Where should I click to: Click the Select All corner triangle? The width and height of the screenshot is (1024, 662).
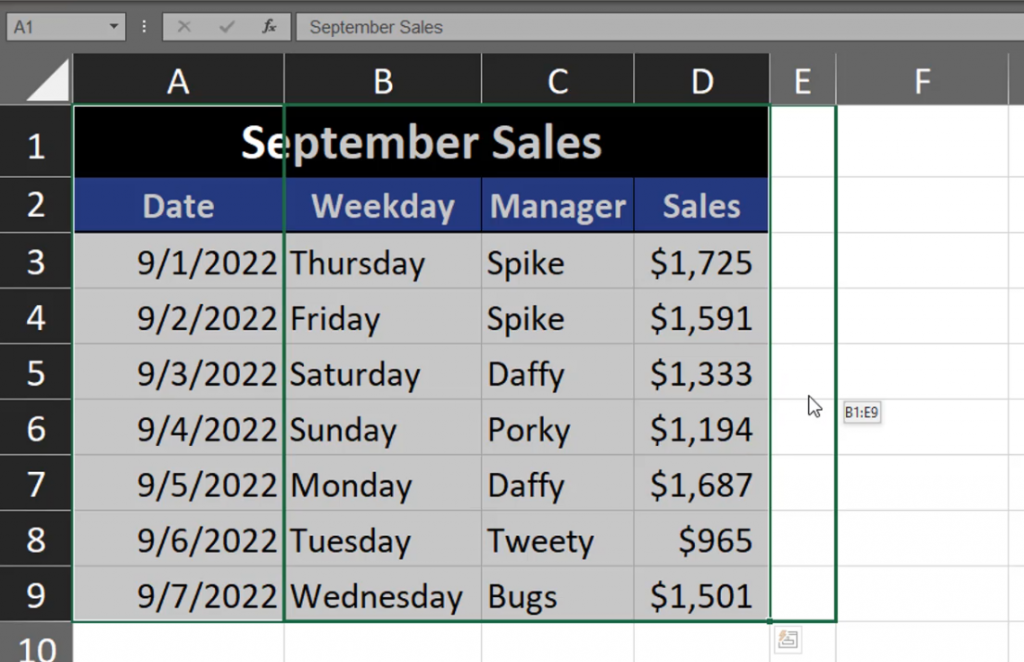point(49,81)
